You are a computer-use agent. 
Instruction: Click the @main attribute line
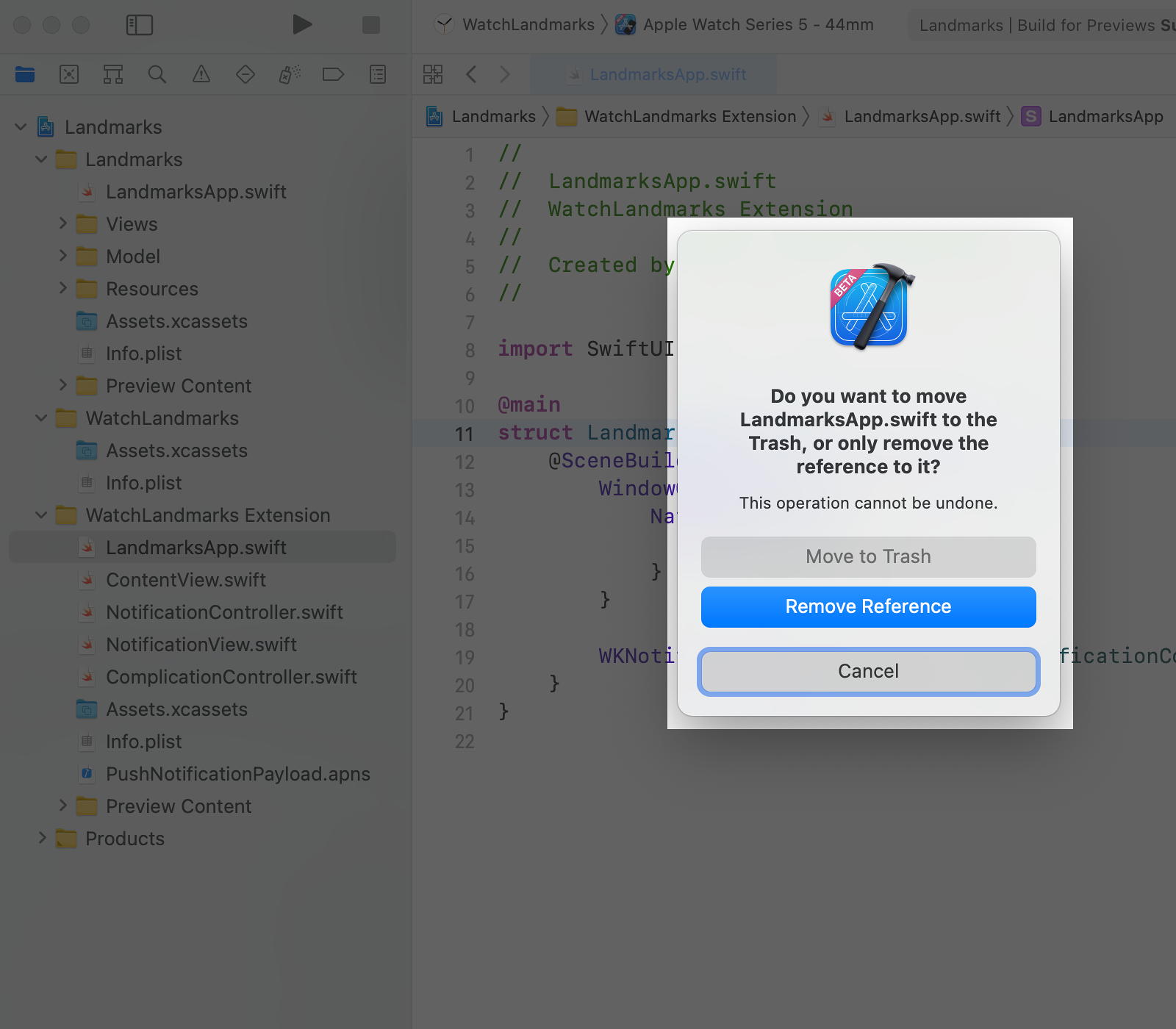(x=529, y=404)
